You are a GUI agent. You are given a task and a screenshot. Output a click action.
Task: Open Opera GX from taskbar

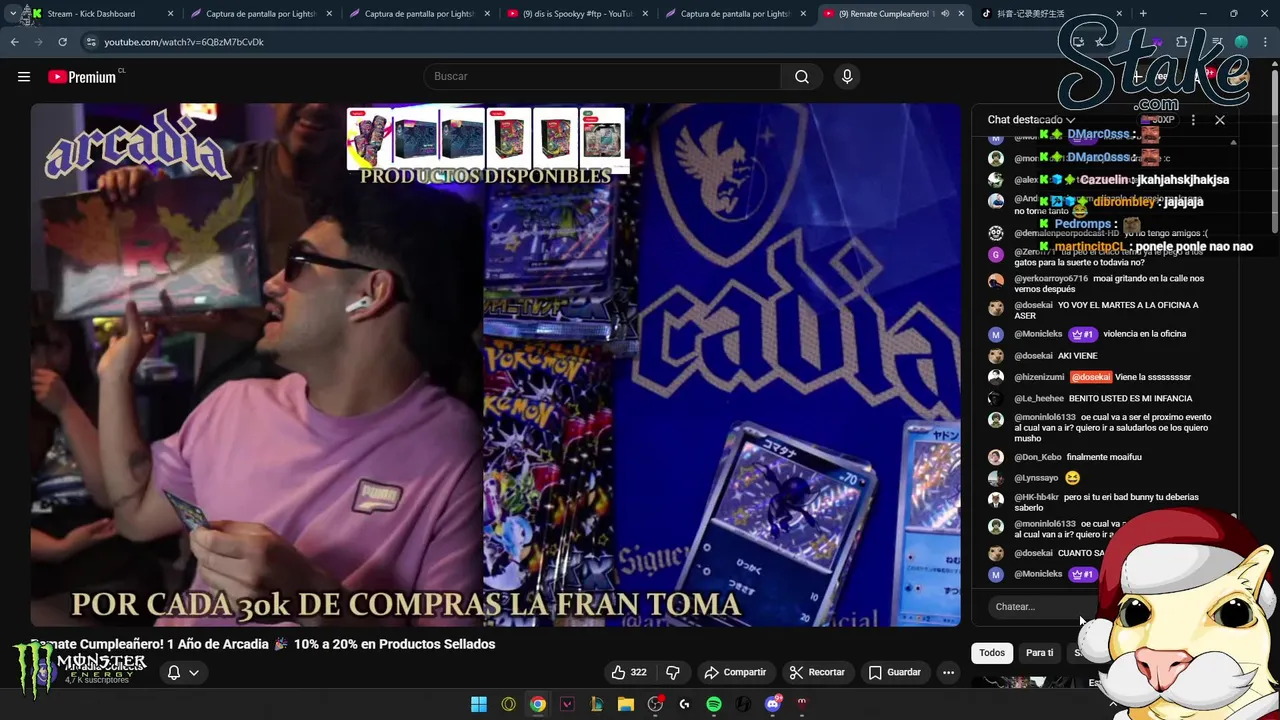tap(508, 704)
